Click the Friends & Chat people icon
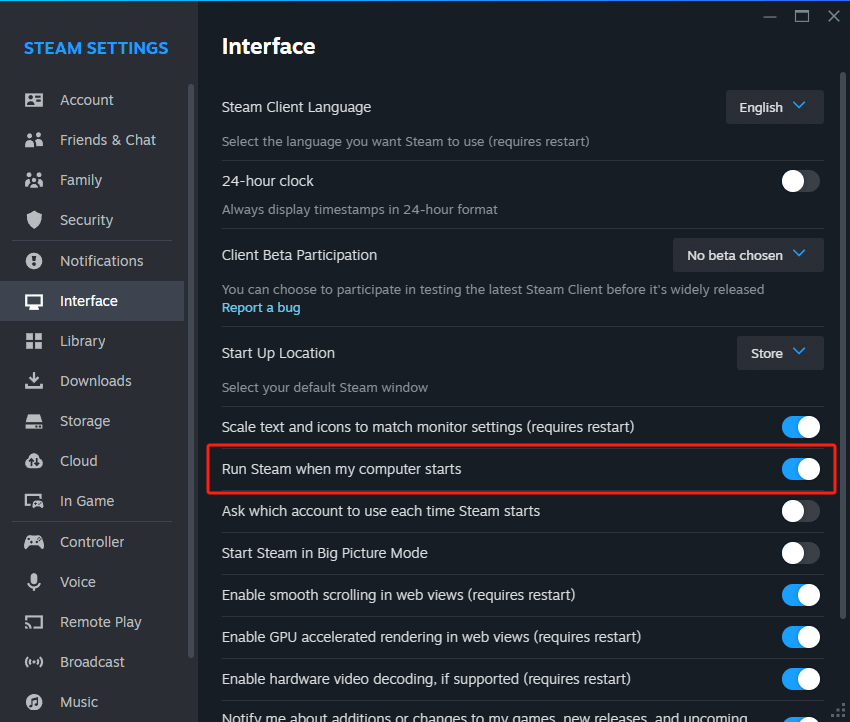The width and height of the screenshot is (850, 722). [34, 140]
